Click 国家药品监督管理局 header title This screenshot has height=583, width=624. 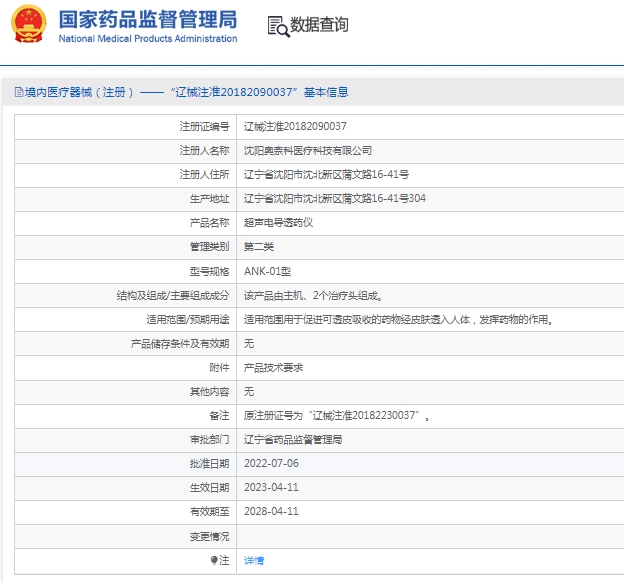click(148, 19)
